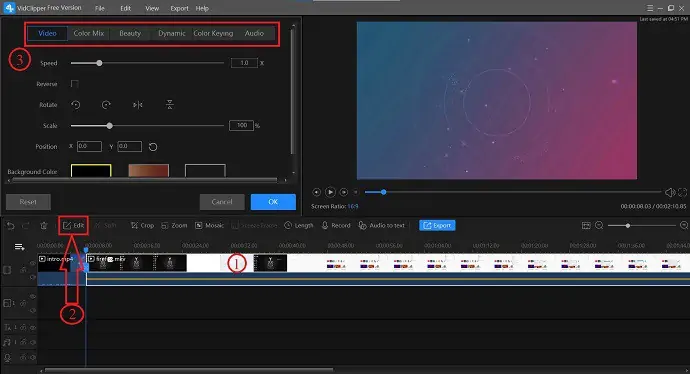Screen dimensions: 690x374
Task: Open the Export menu in the menu bar
Action: 179,8
